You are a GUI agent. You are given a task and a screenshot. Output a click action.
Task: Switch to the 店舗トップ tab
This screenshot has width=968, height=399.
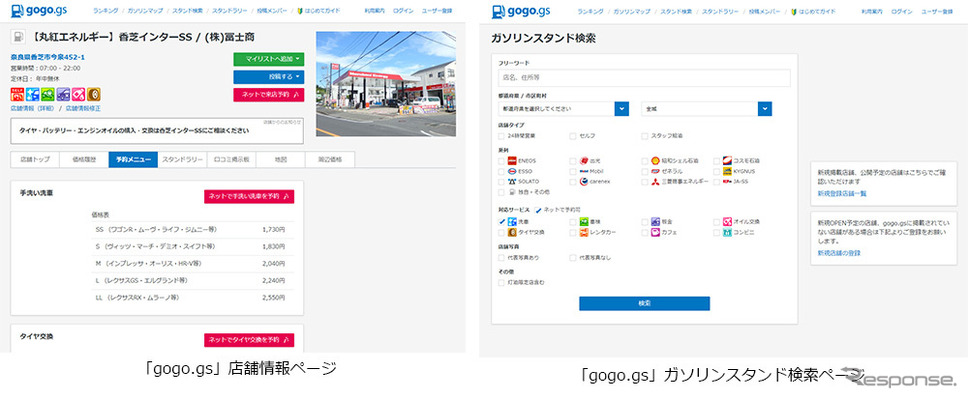[x=35, y=159]
